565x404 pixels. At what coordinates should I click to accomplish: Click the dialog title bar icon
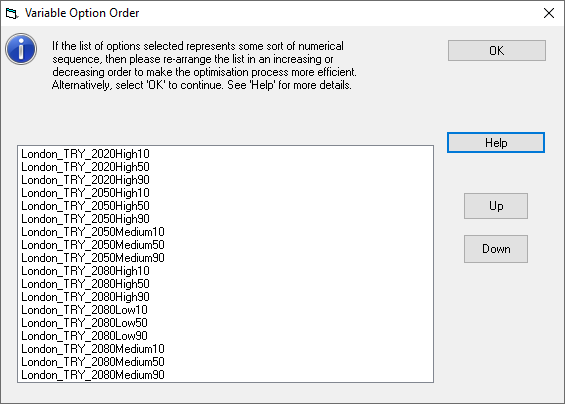[x=12, y=14]
